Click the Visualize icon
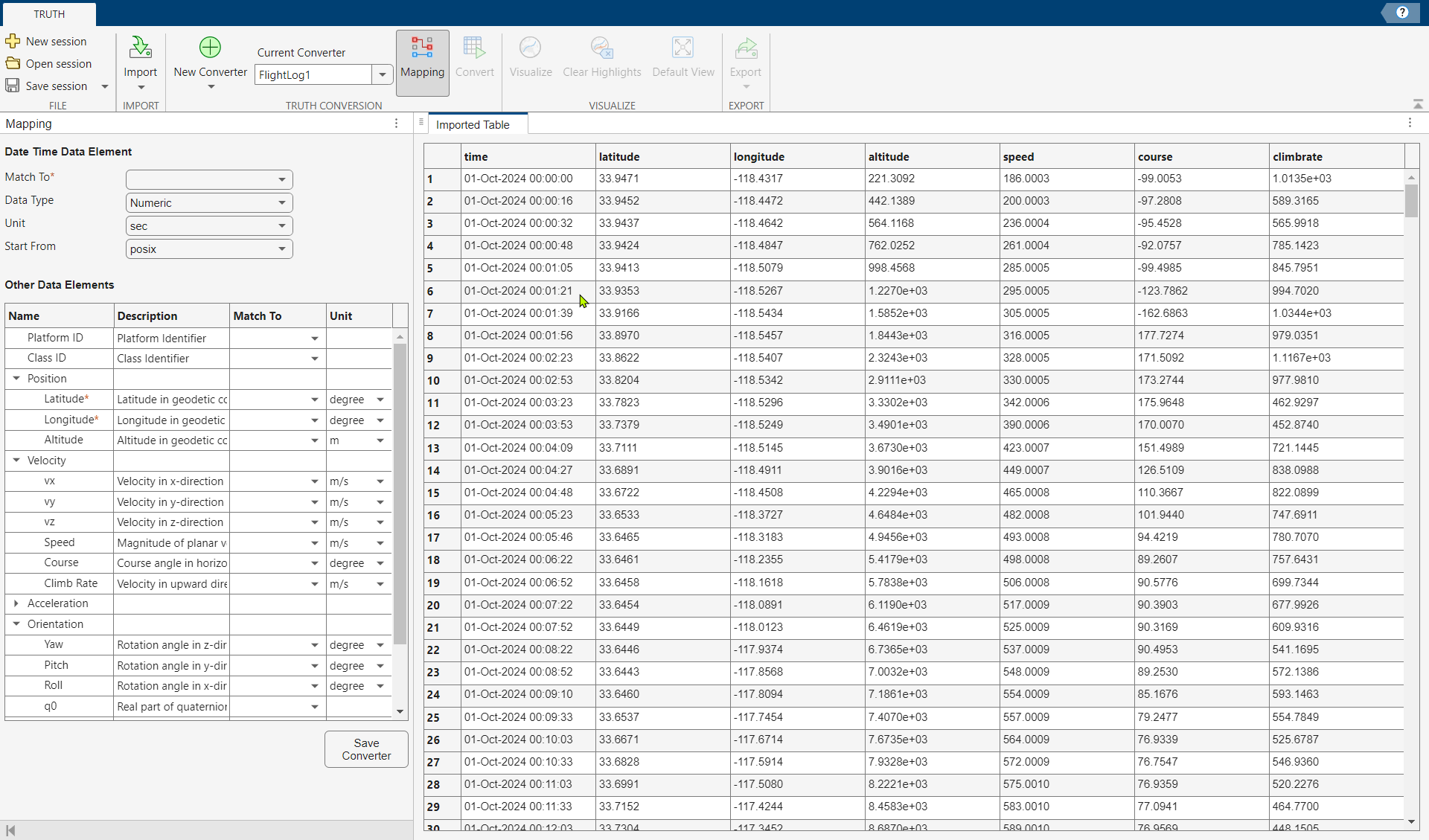 pyautogui.click(x=530, y=48)
